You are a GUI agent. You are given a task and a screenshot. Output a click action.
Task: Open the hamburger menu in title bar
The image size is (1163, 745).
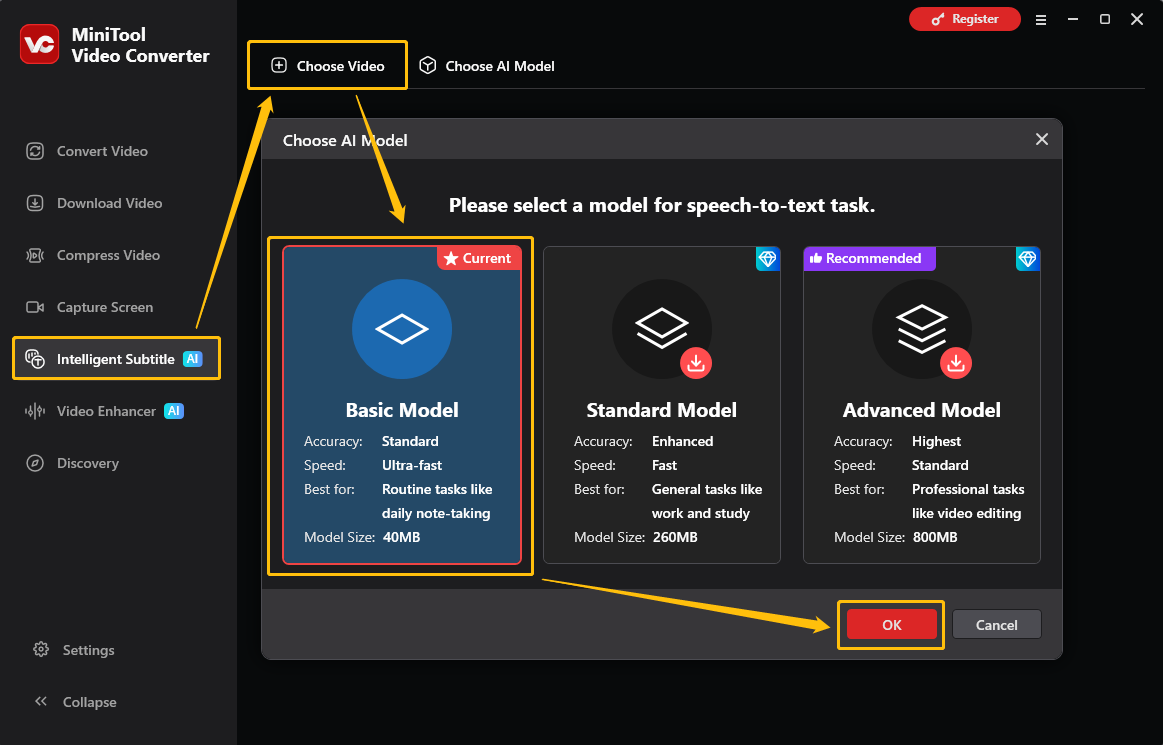pyautogui.click(x=1041, y=20)
